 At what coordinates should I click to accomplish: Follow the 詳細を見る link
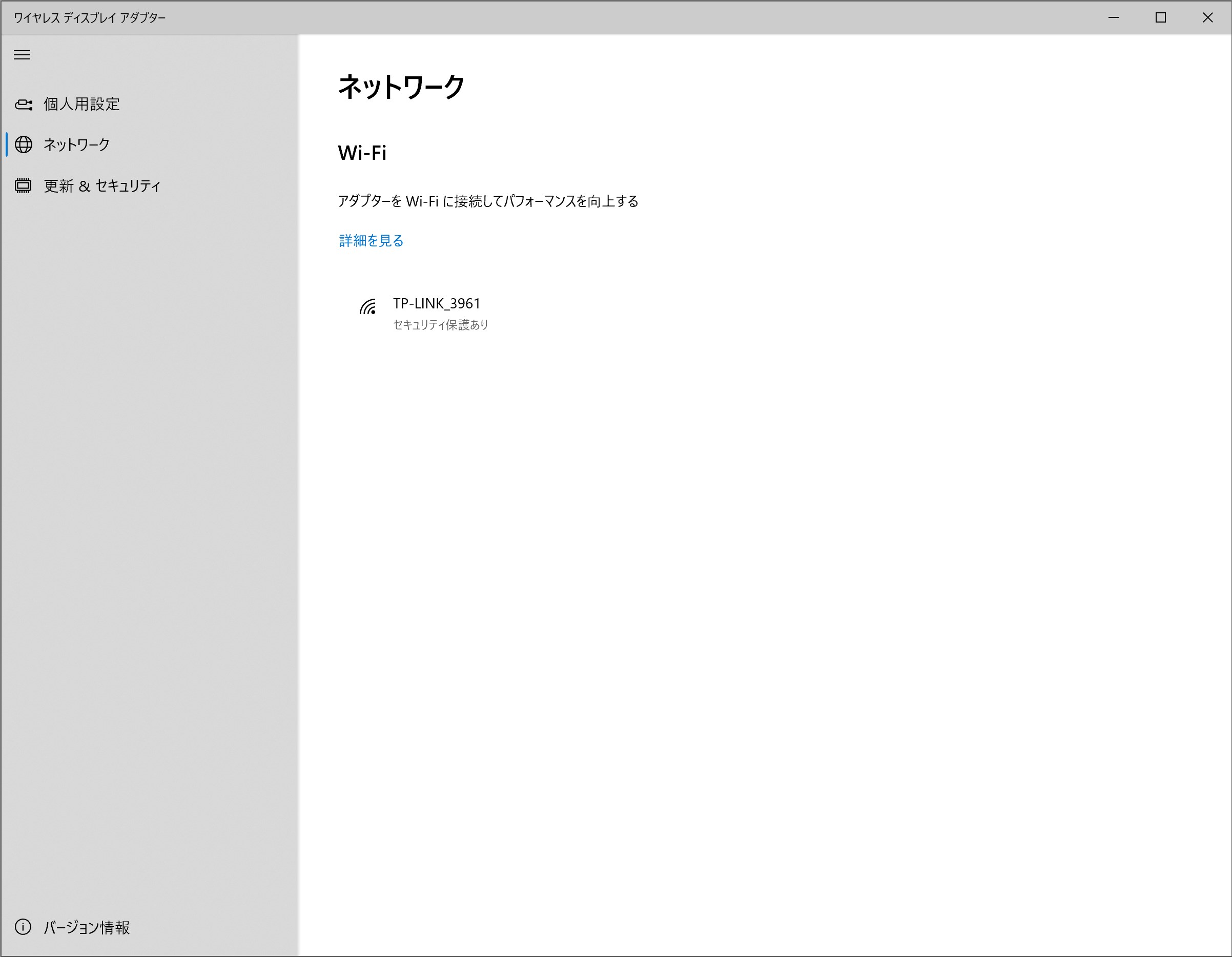point(371,241)
